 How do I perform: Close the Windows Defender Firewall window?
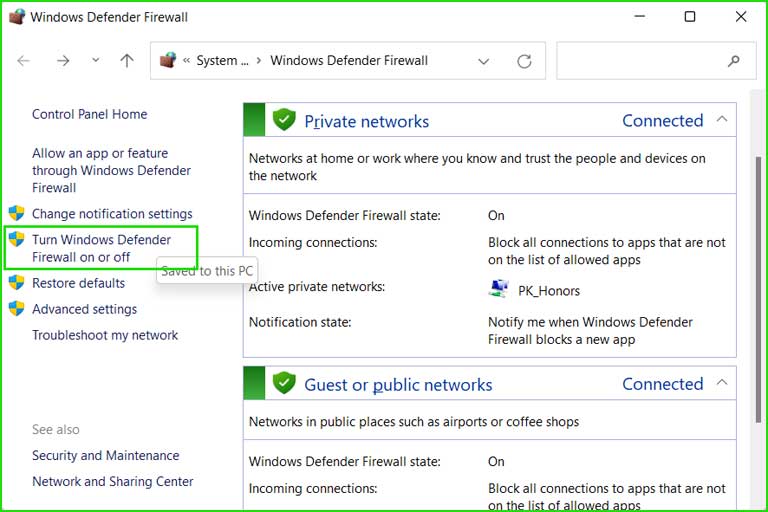(x=741, y=17)
